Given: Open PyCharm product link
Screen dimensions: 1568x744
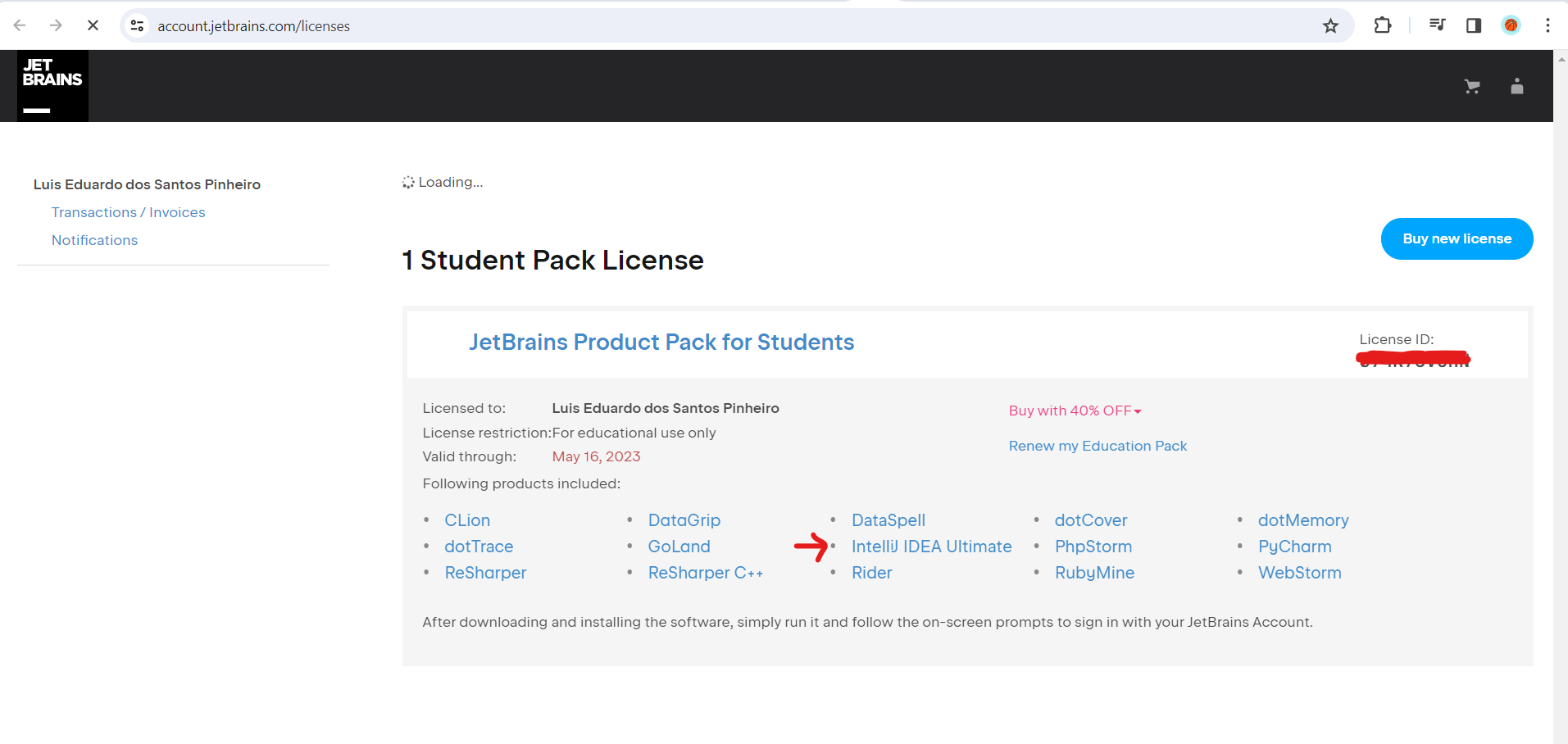Looking at the screenshot, I should pyautogui.click(x=1294, y=547).
